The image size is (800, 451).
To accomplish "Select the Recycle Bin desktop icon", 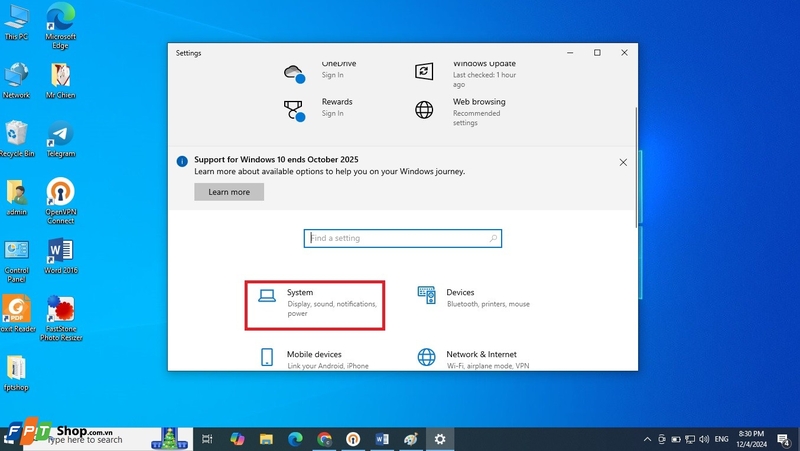I will pyautogui.click(x=17, y=139).
